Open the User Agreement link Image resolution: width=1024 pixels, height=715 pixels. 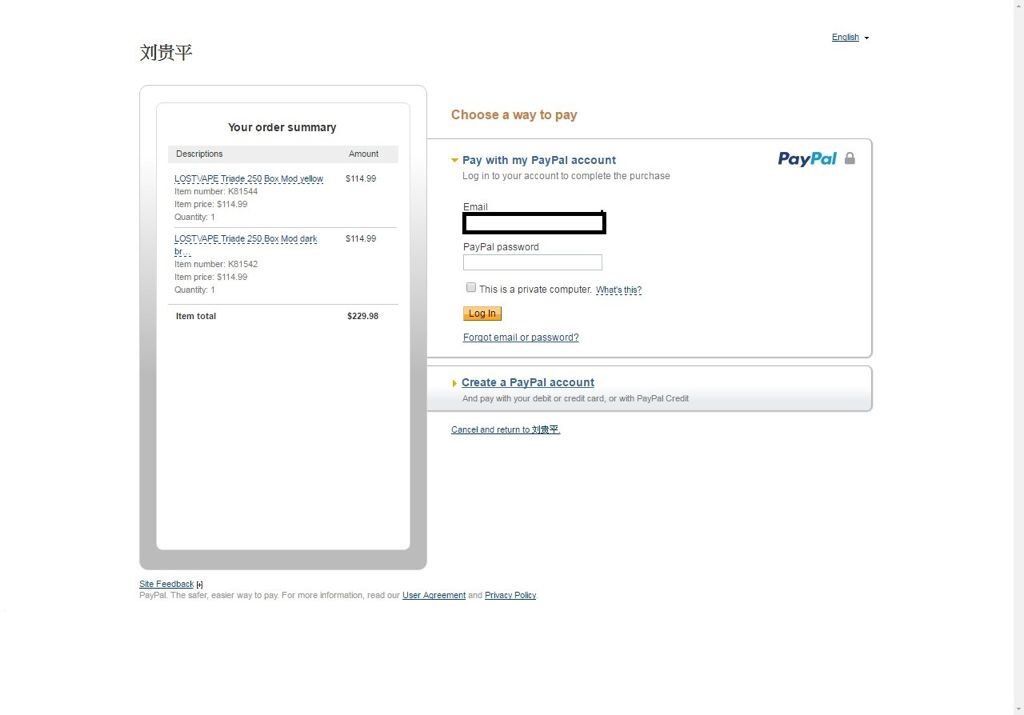(x=434, y=596)
